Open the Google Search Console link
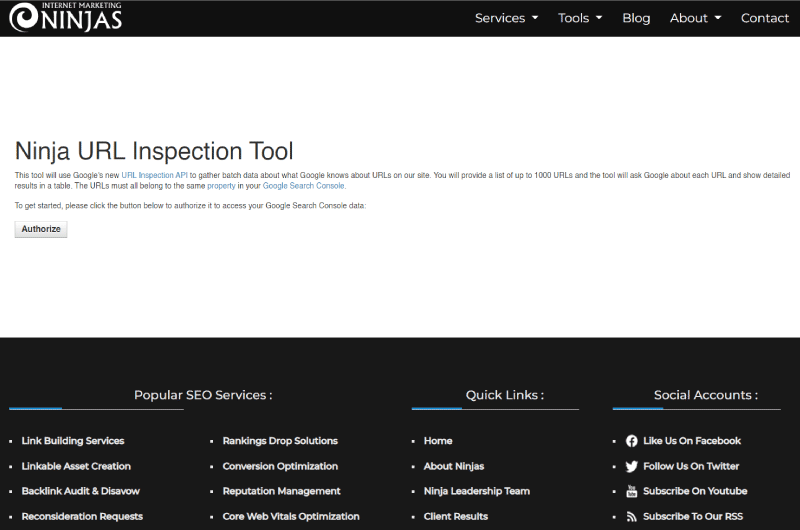This screenshot has width=800, height=530. pyautogui.click(x=304, y=186)
